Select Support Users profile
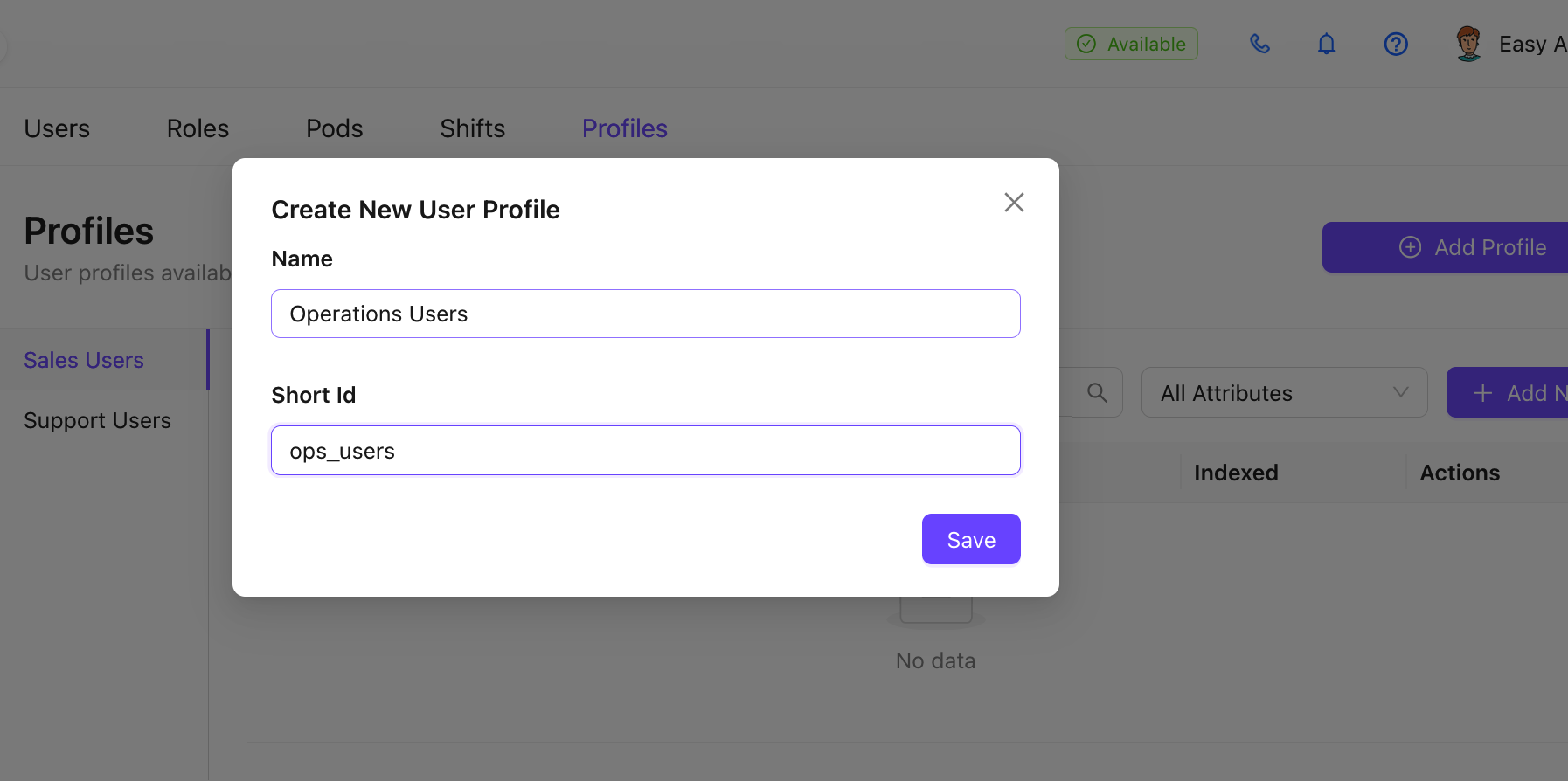 [x=98, y=420]
